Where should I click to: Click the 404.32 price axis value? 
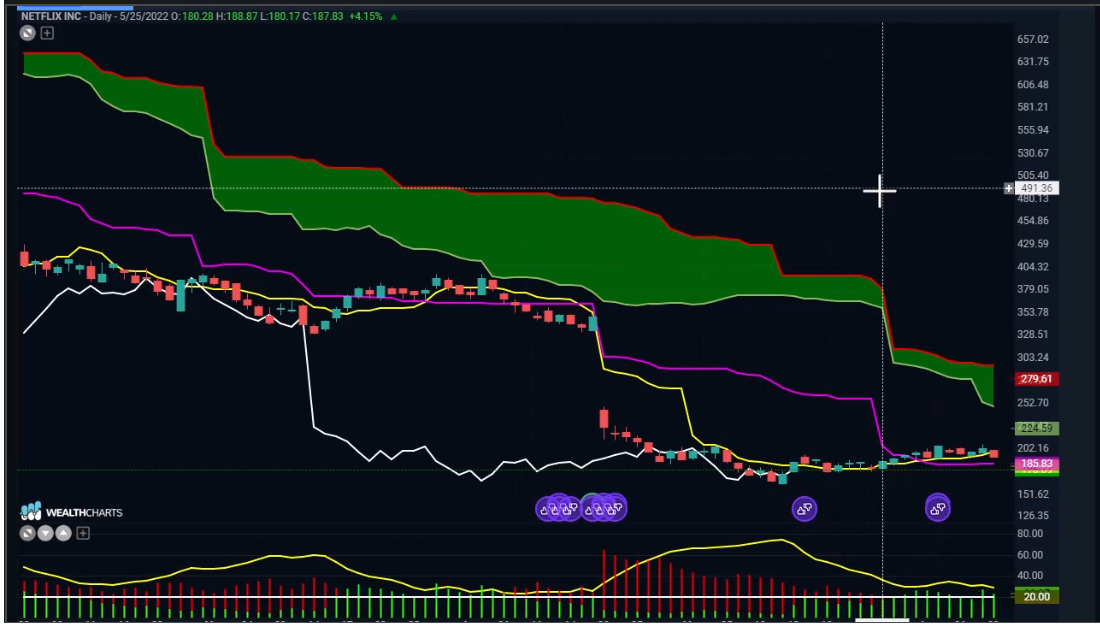1033,267
